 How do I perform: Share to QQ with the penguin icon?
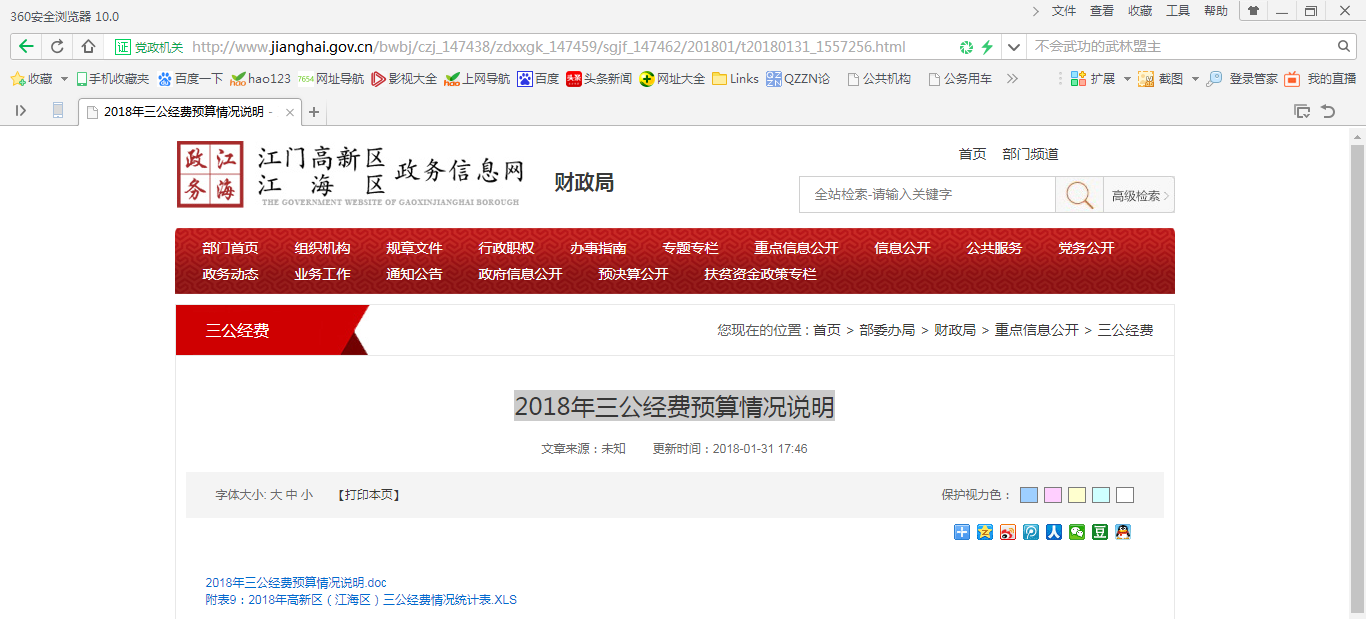point(1123,532)
